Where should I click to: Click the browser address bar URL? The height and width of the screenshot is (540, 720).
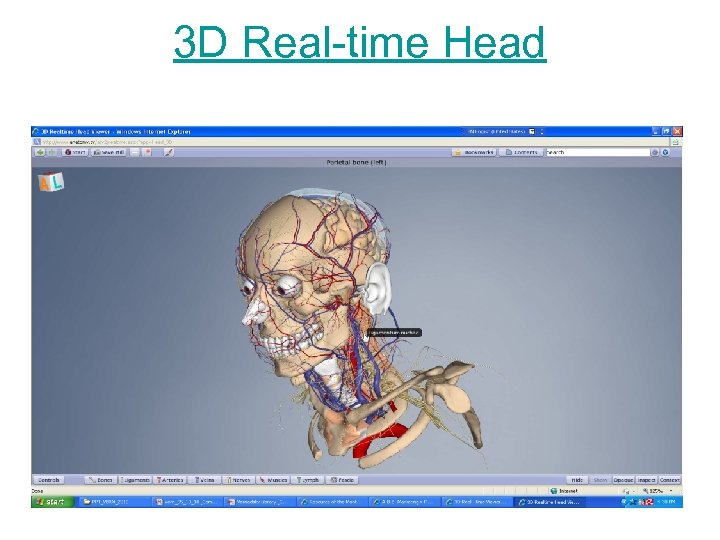coord(107,142)
